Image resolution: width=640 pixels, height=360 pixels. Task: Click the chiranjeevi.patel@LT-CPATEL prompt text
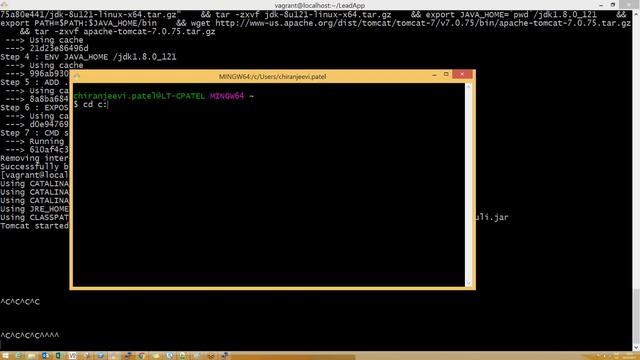point(139,96)
